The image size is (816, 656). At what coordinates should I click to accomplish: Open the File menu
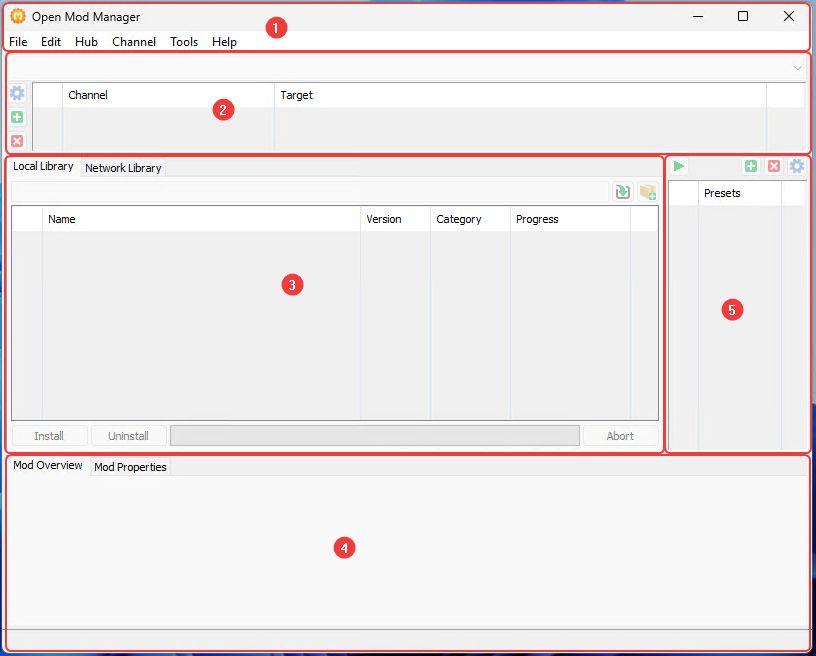tap(18, 42)
